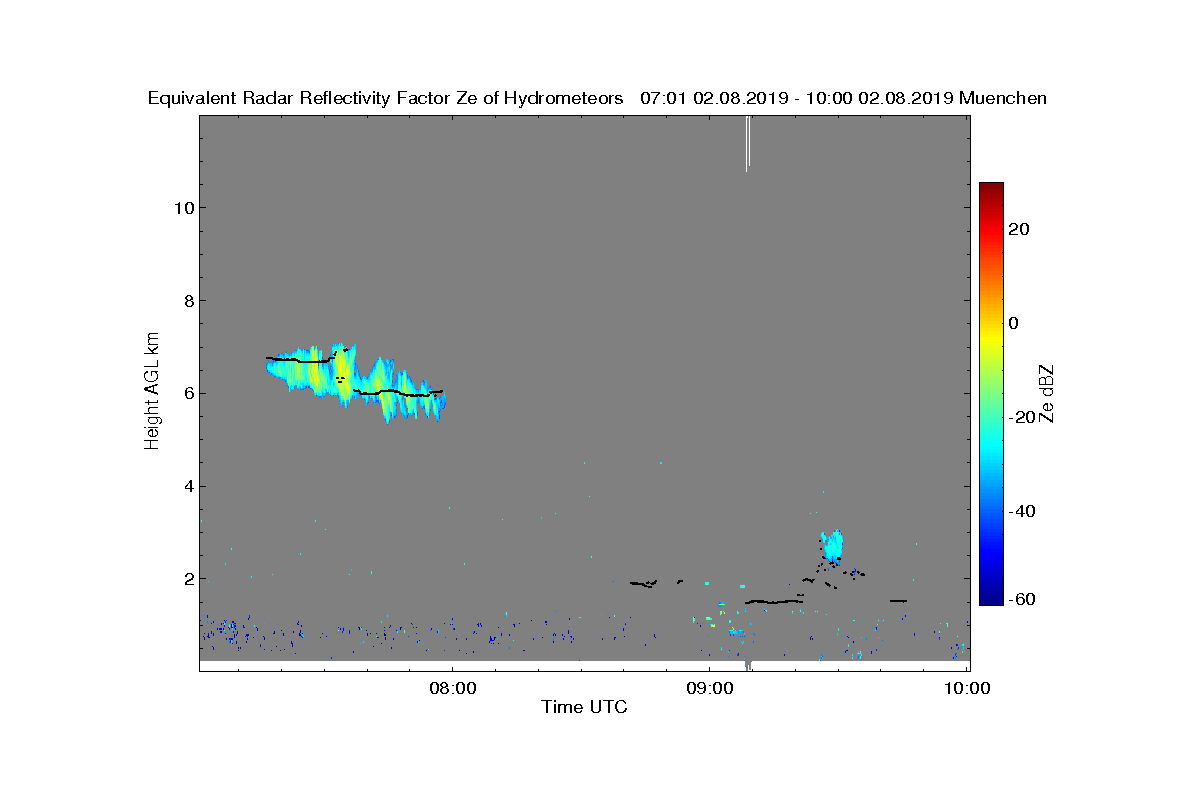Click the '10:00' time tick label
This screenshot has height=800, width=1200.
coord(968,687)
